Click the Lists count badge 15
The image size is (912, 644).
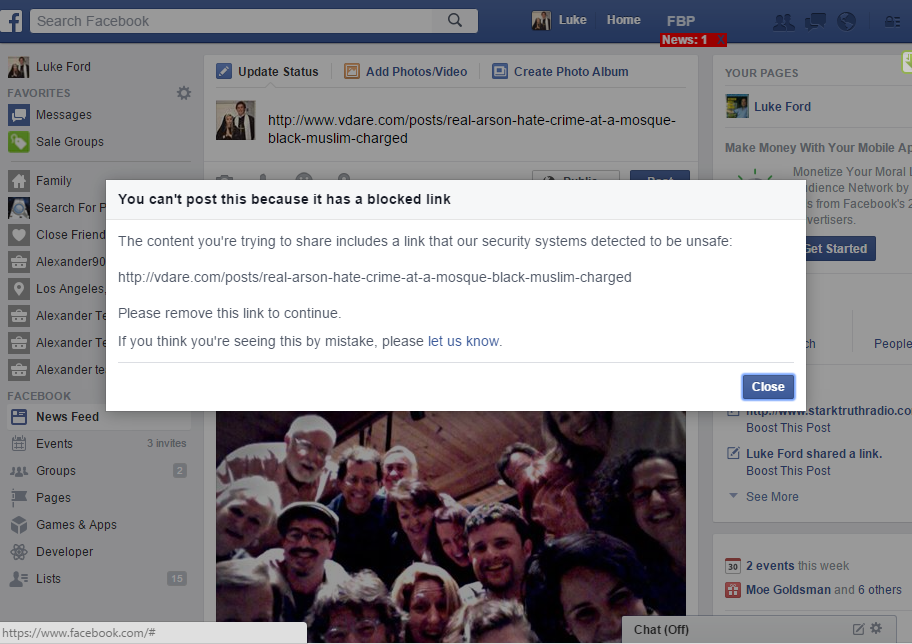coord(177,579)
